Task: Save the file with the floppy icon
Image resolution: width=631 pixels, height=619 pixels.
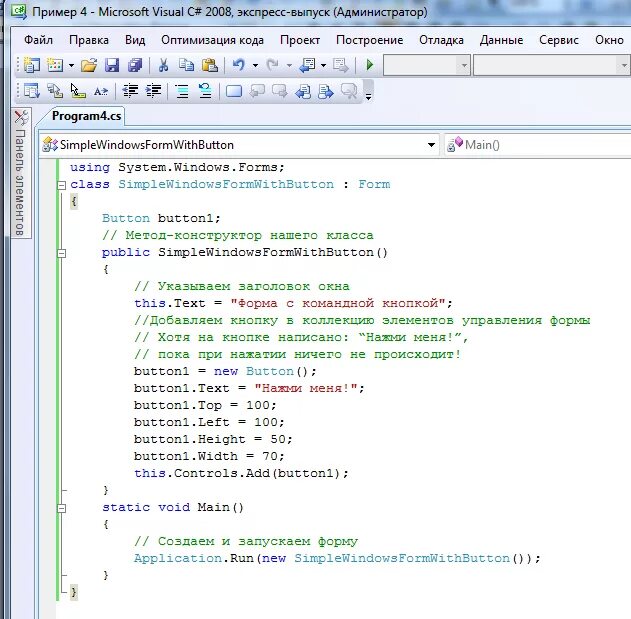Action: (112, 65)
